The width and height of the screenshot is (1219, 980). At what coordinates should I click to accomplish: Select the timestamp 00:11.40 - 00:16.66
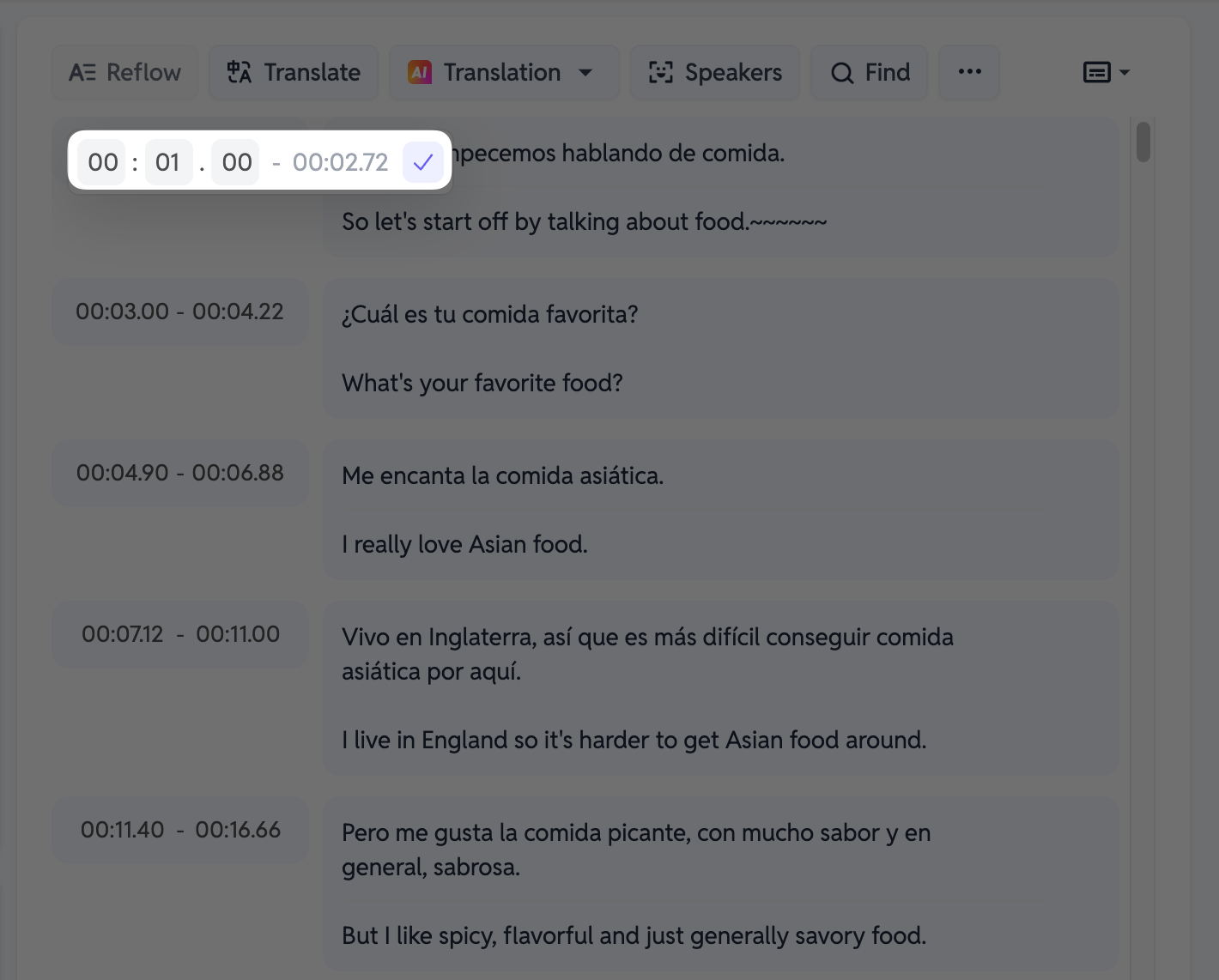tap(180, 830)
